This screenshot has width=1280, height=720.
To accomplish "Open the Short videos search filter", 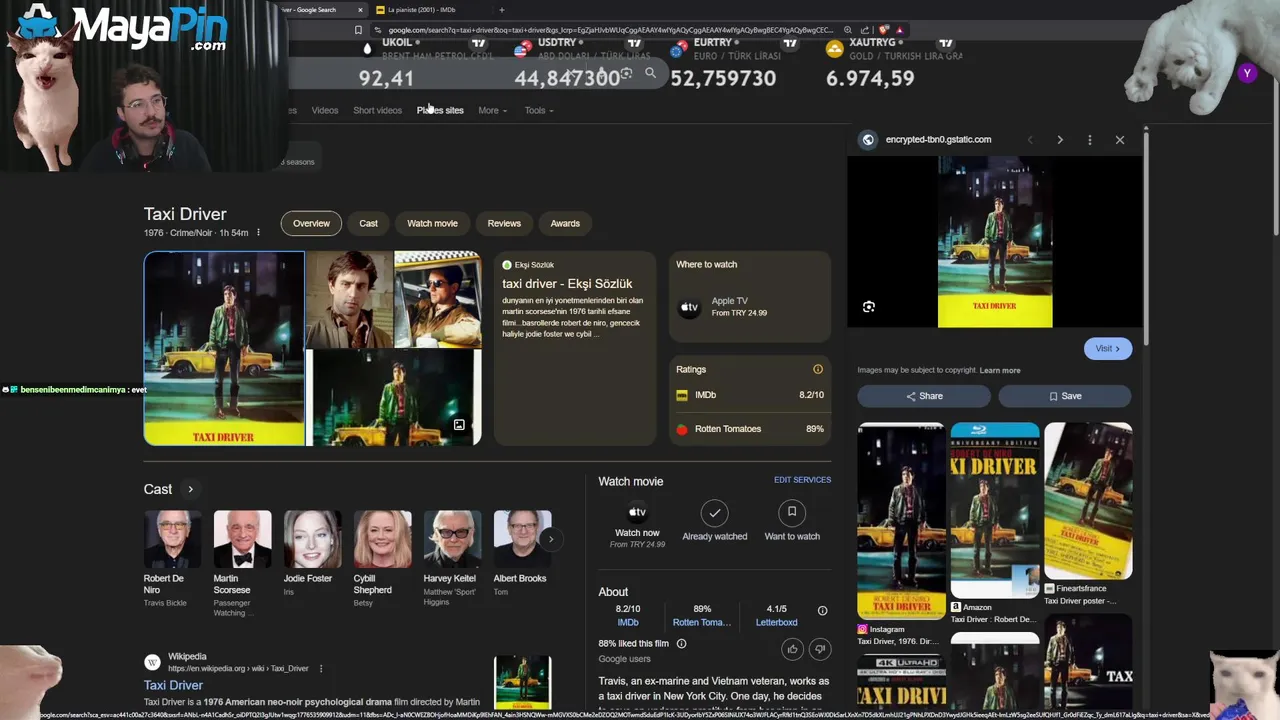I will tap(377, 110).
